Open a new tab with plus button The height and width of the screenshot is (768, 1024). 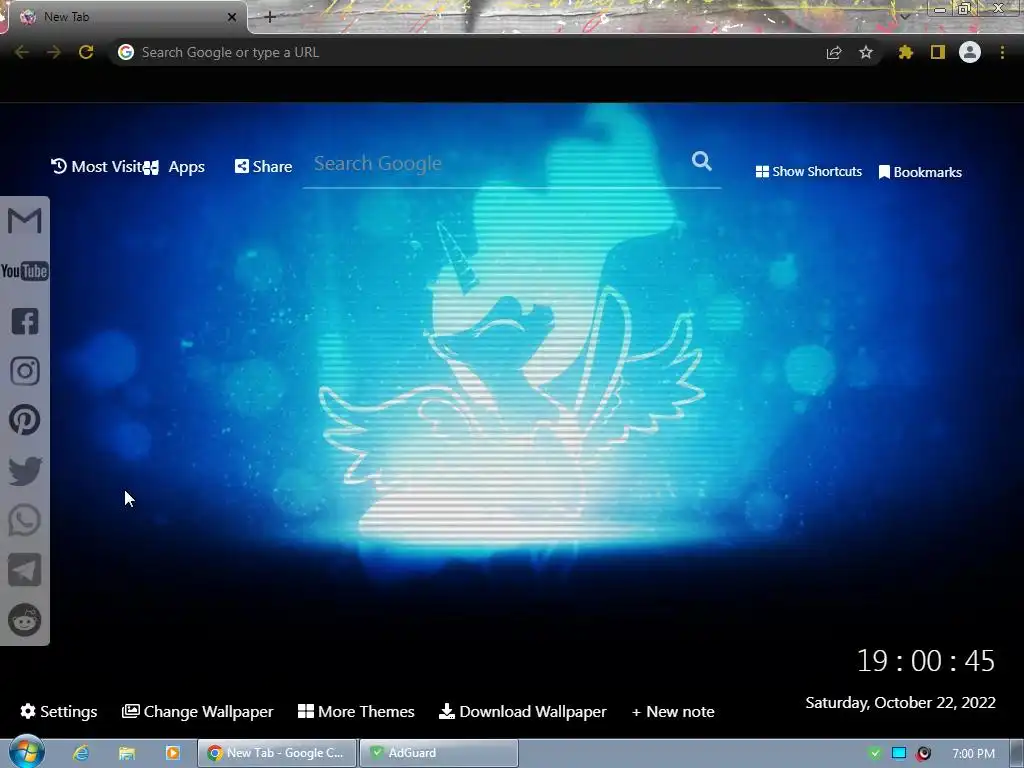click(x=270, y=17)
